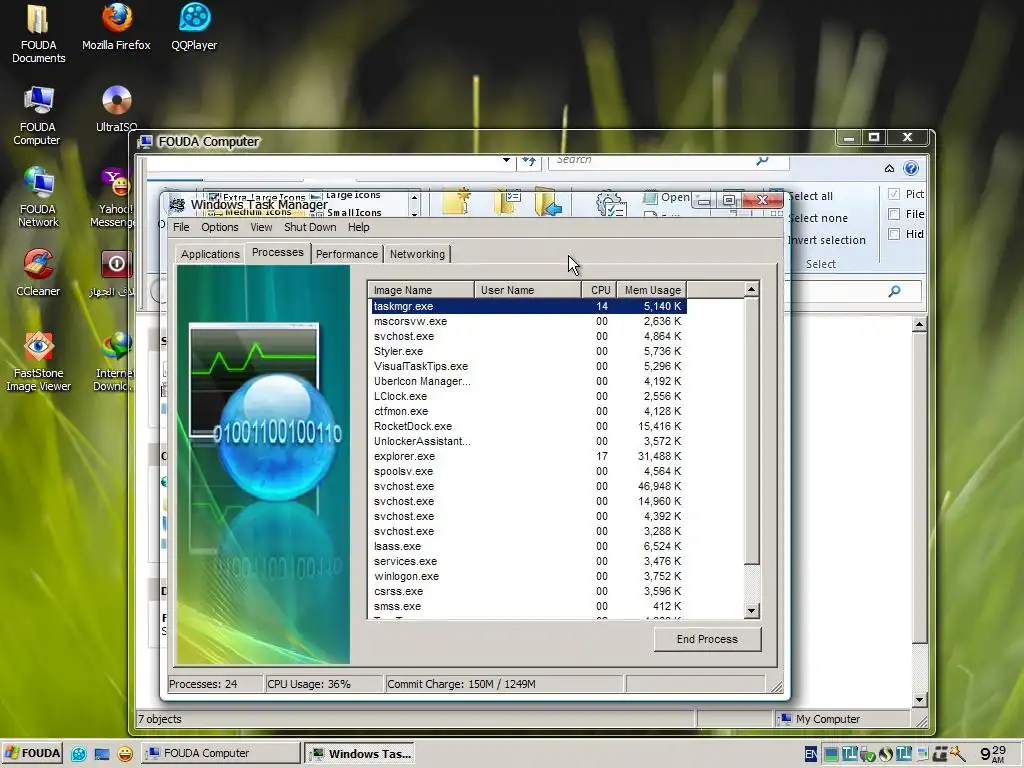Click the show desktop quick launch icon
Screen dimensions: 1024x768
[102, 754]
